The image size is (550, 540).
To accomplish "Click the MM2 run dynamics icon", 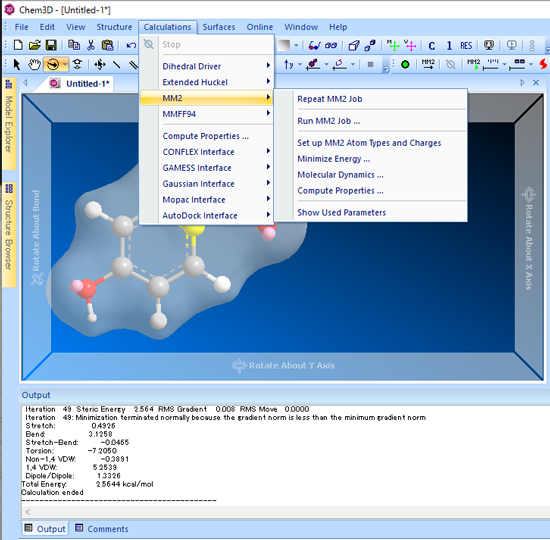I will (x=473, y=64).
